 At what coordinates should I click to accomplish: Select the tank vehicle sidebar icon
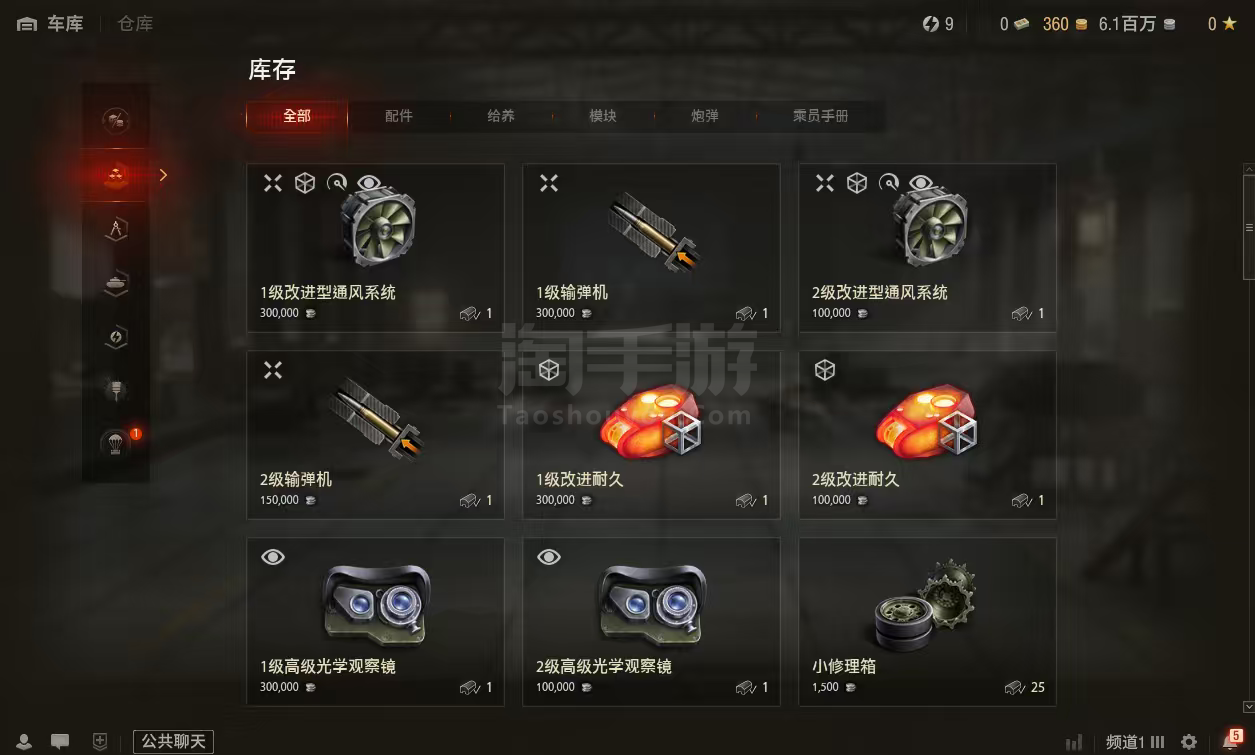click(116, 283)
